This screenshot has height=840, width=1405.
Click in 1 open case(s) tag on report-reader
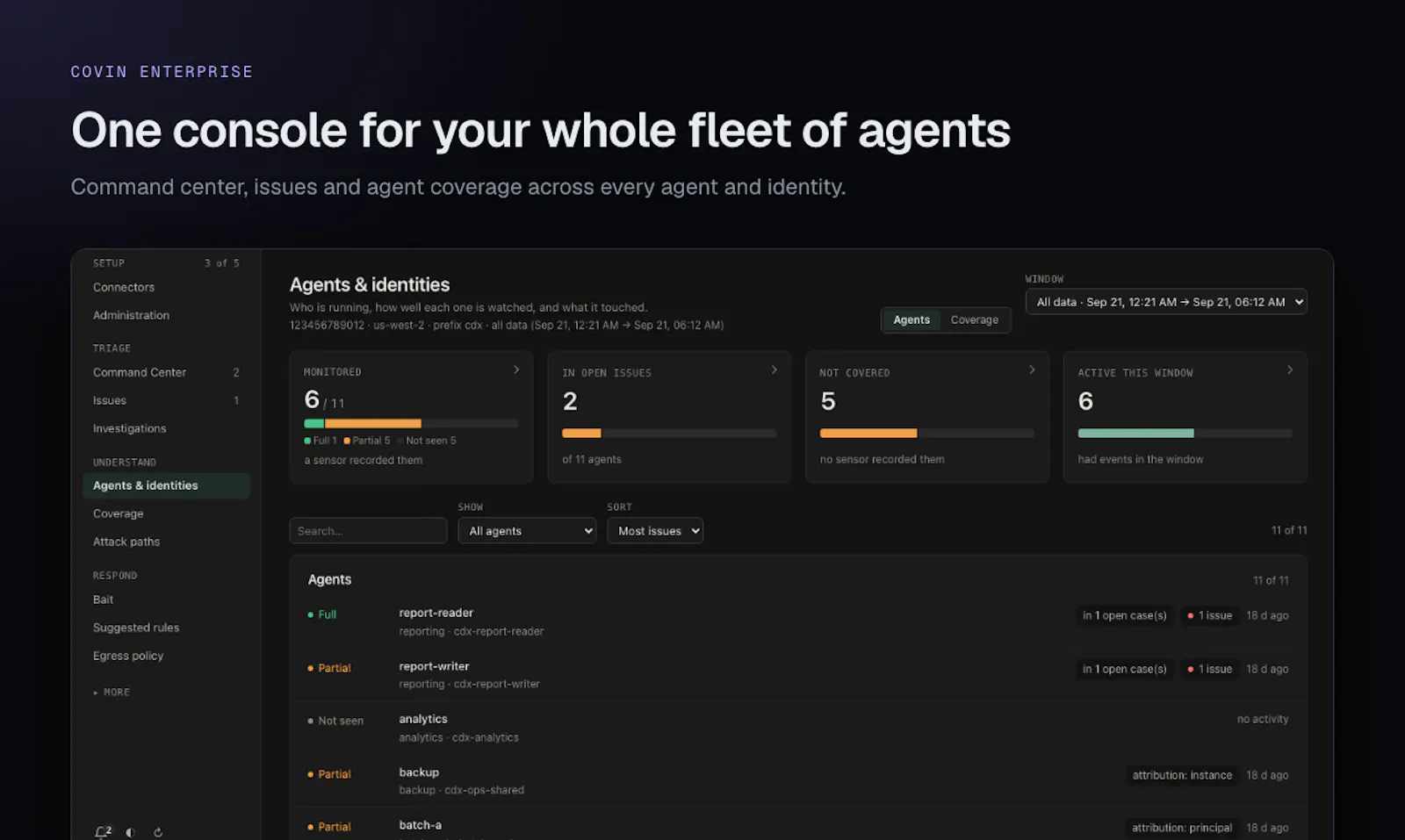pos(1124,615)
